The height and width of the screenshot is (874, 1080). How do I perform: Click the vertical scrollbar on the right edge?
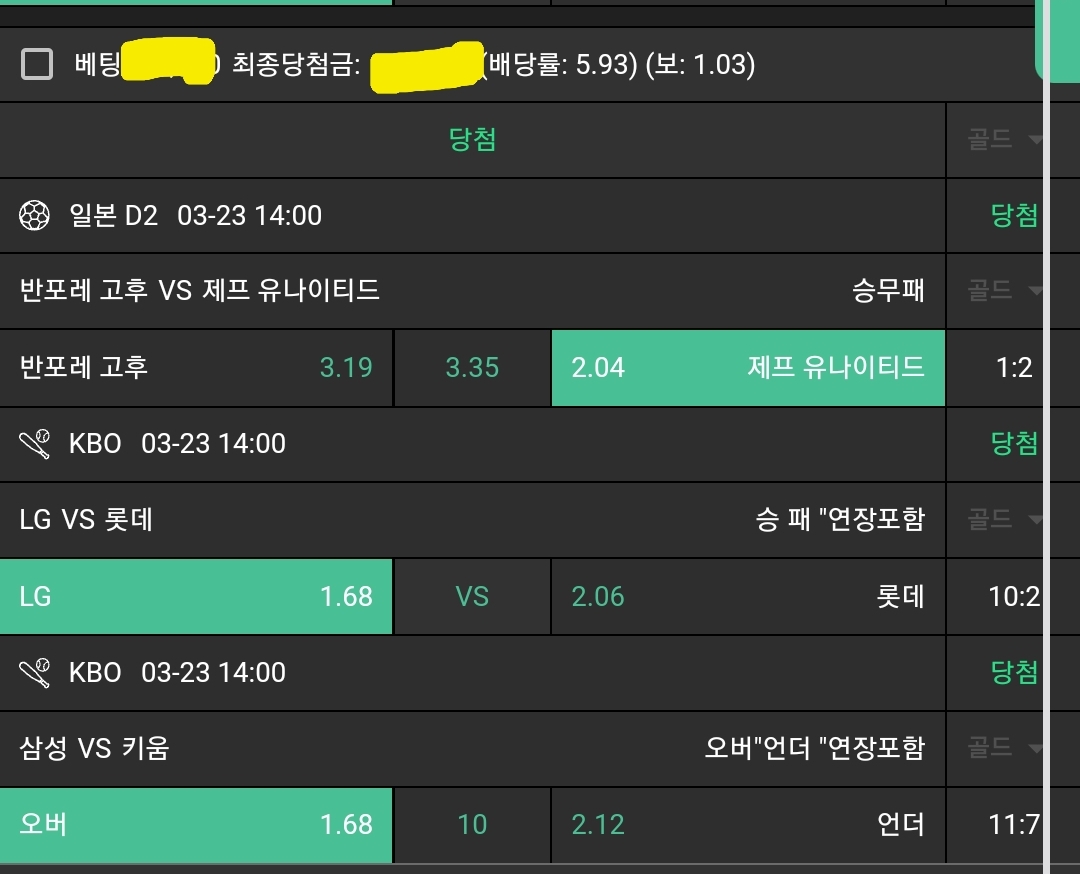click(x=1047, y=450)
